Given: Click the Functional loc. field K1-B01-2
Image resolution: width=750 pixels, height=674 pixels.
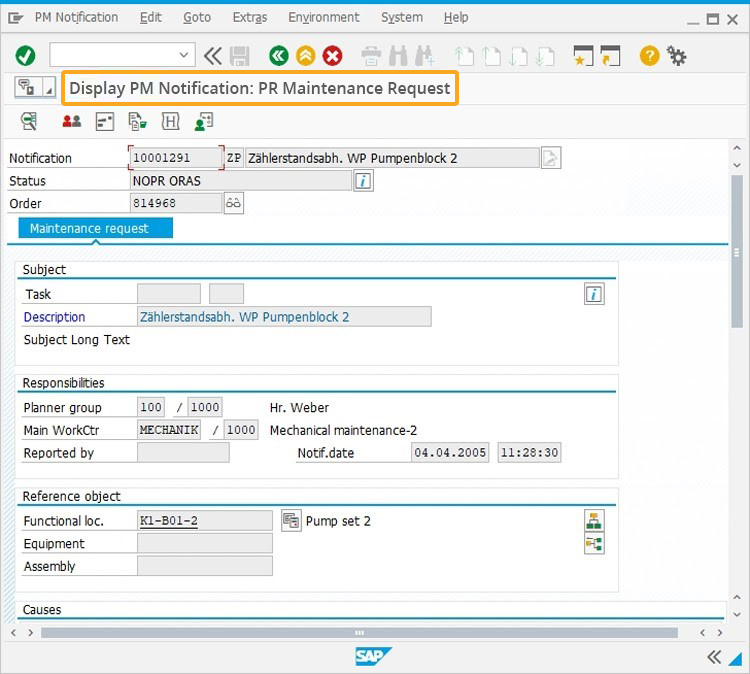Looking at the screenshot, I should 205,520.
